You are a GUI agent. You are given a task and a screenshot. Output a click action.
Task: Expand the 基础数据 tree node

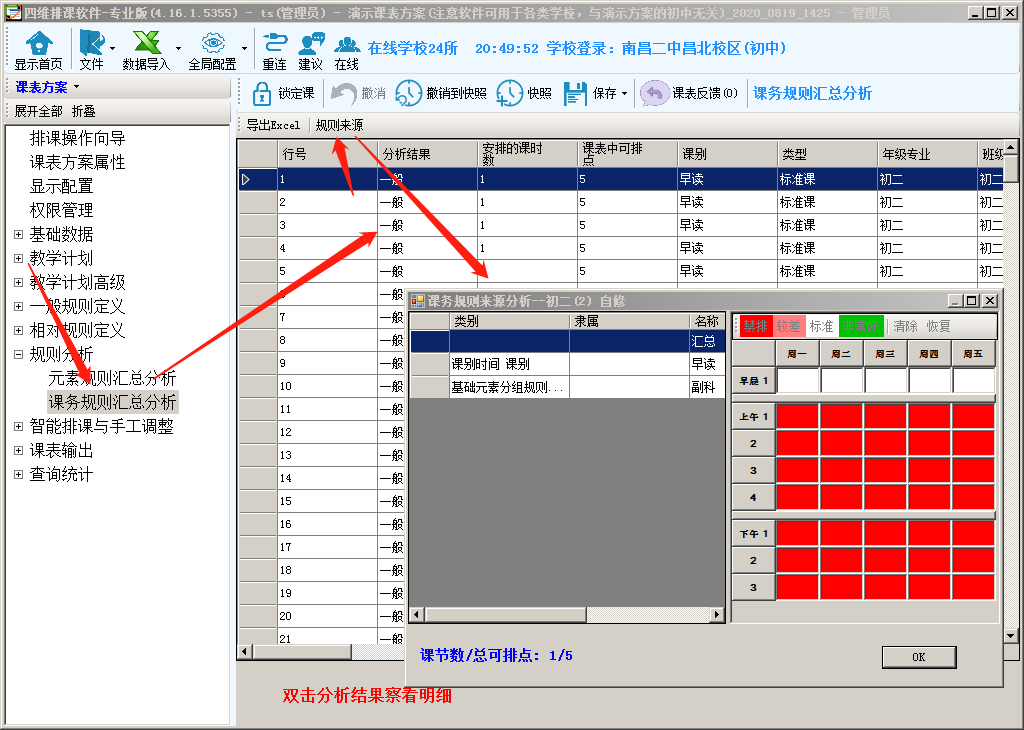pyautogui.click(x=18, y=235)
